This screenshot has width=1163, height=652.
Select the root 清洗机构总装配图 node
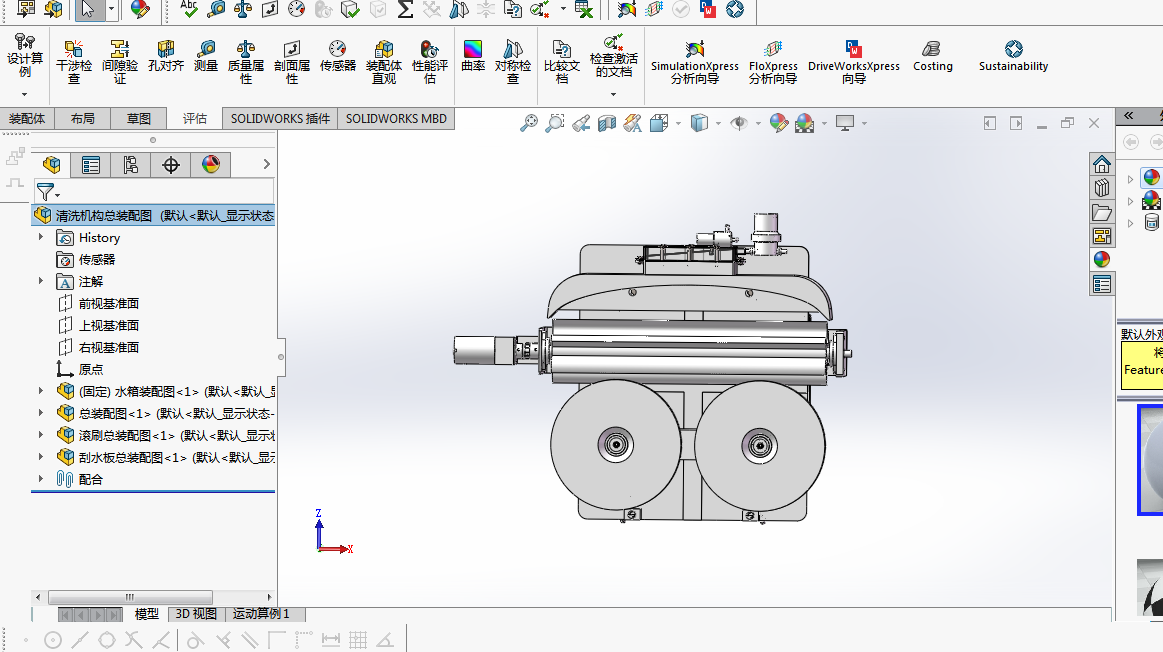click(154, 216)
